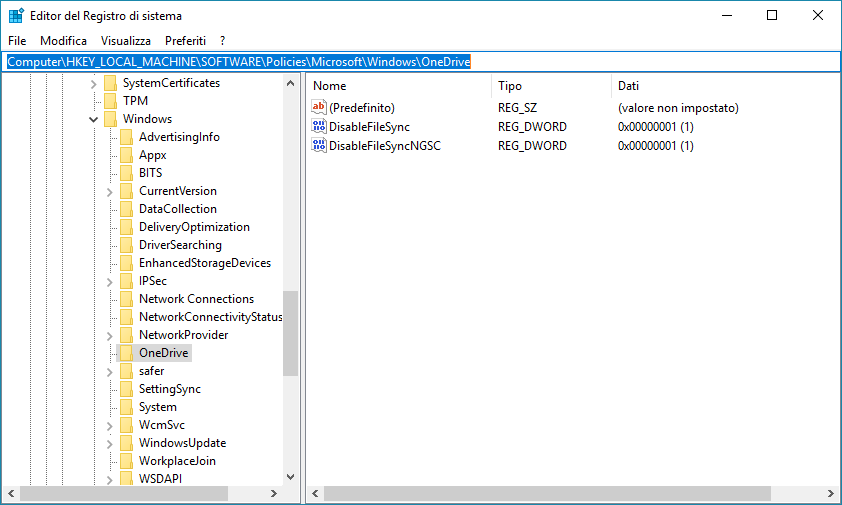Select the WSDAPI key label
Viewport: 842px width, 505px height.
tap(160, 479)
